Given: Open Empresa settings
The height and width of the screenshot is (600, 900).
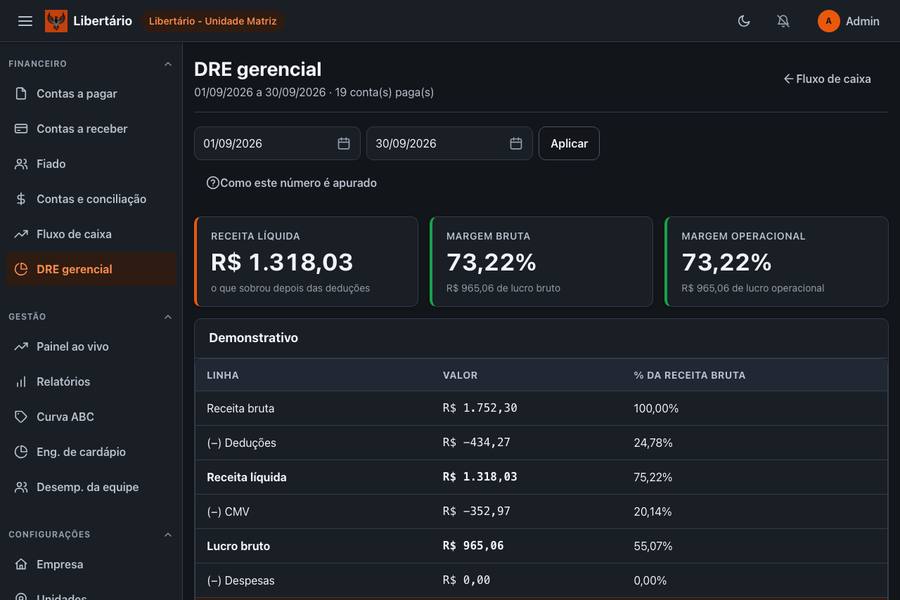Looking at the screenshot, I should tap(91, 564).
